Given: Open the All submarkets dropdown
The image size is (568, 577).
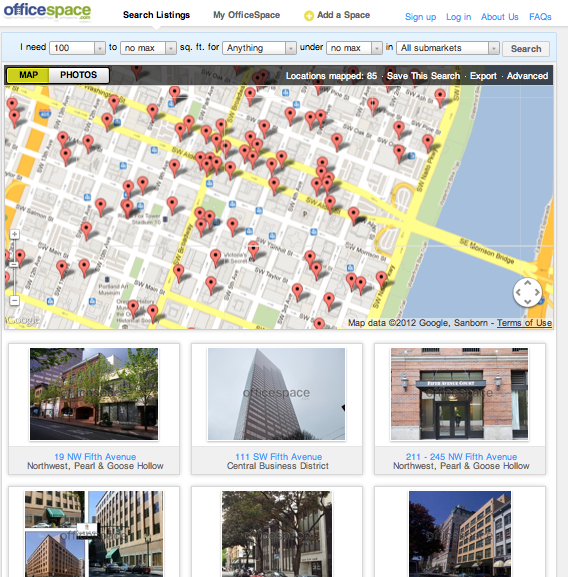Looking at the screenshot, I should coord(448,48).
